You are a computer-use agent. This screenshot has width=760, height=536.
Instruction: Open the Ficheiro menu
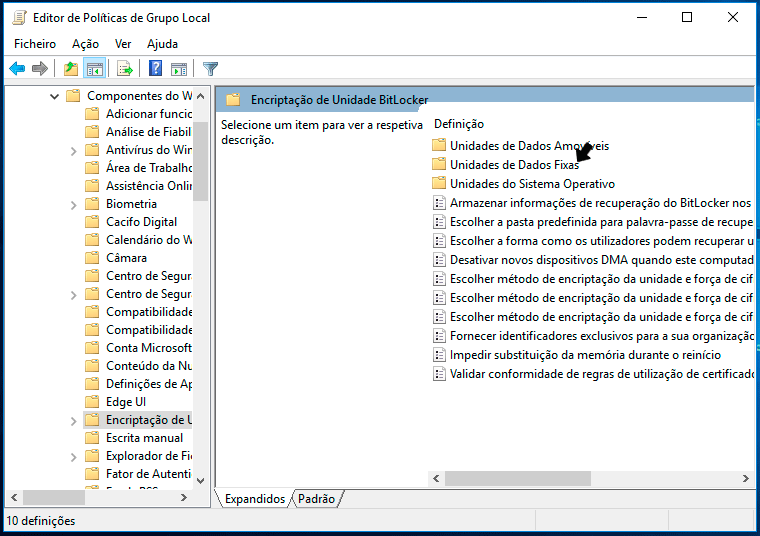[x=35, y=44]
